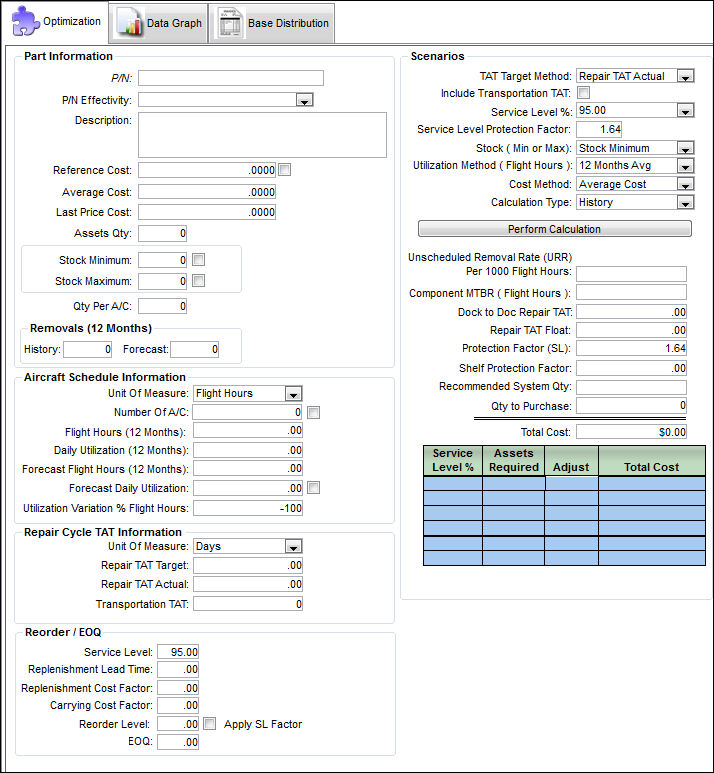This screenshot has height=773, width=714.
Task: Click the Daily Utilization (12 Months) field
Action: click(x=248, y=450)
